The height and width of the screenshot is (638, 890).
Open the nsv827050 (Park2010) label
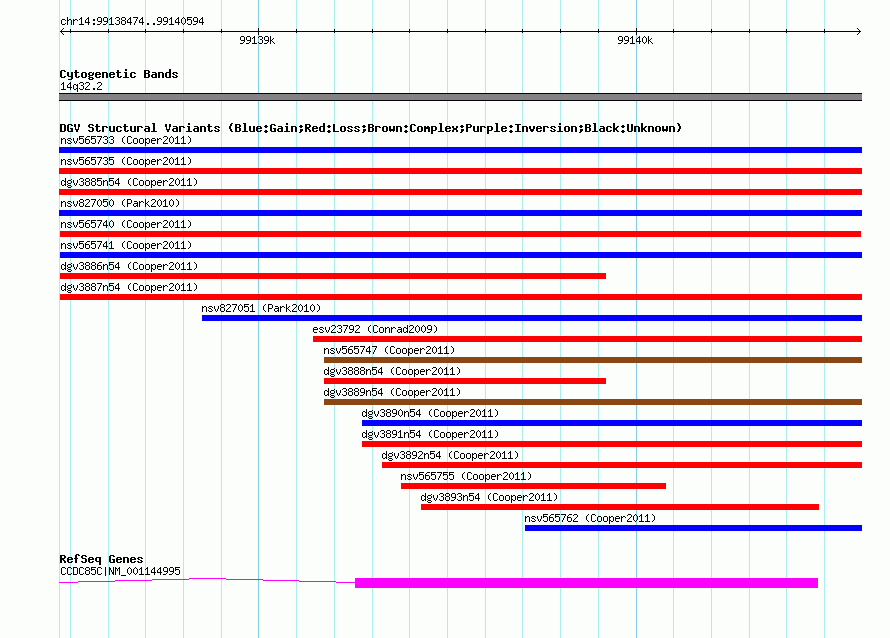pos(120,203)
